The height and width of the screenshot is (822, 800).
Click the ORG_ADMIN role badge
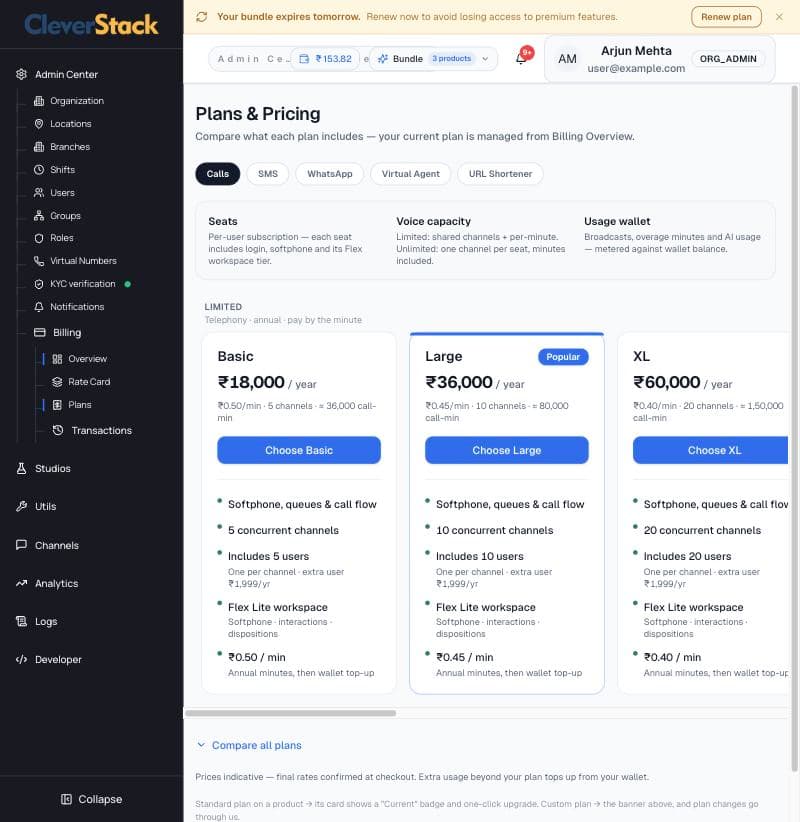tap(728, 59)
